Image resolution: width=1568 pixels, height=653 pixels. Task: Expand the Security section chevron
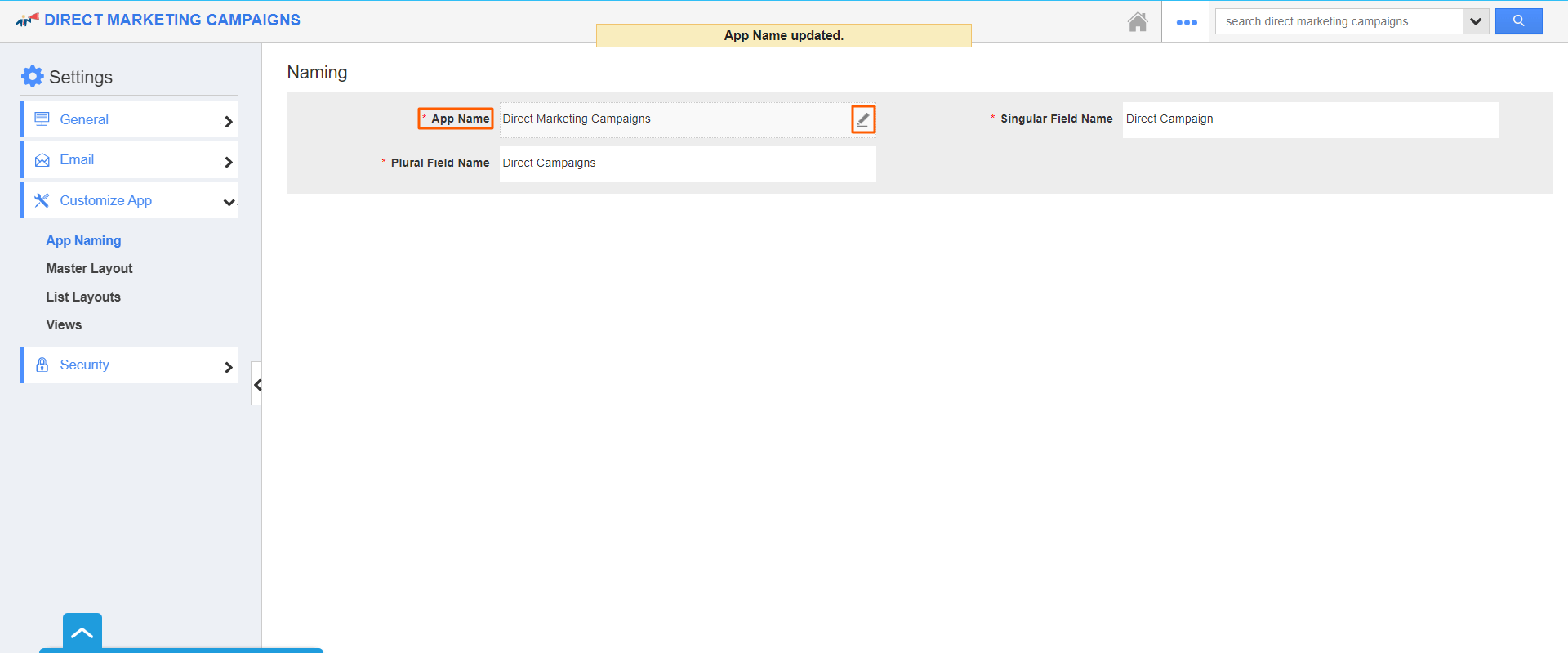pyautogui.click(x=229, y=367)
